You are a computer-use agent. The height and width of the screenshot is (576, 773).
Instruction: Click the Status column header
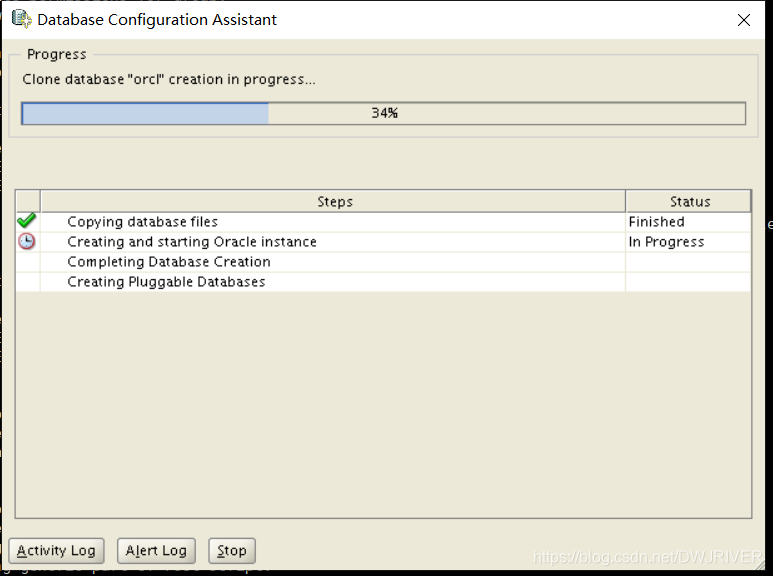click(689, 201)
